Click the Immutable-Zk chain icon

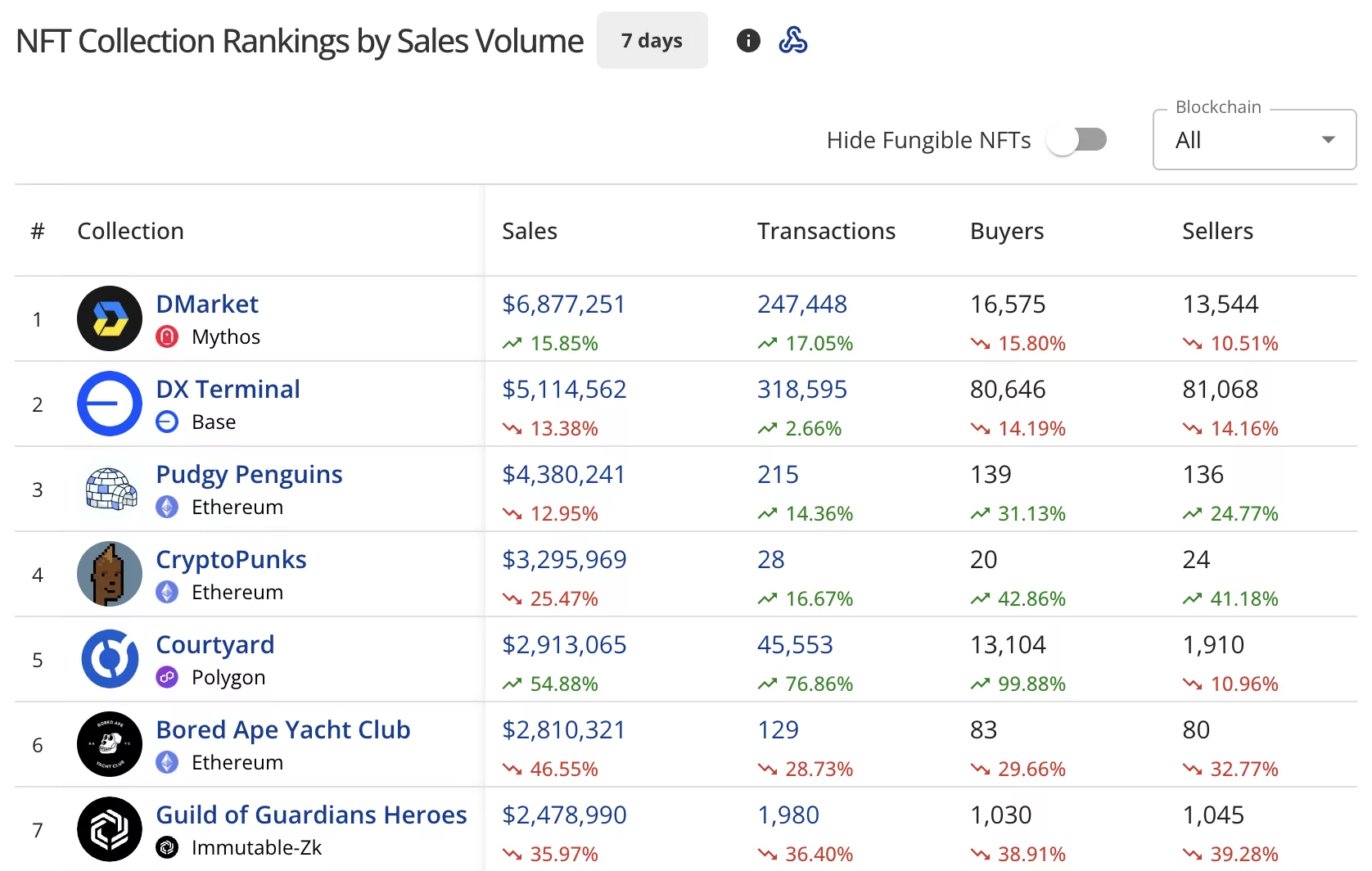click(167, 848)
